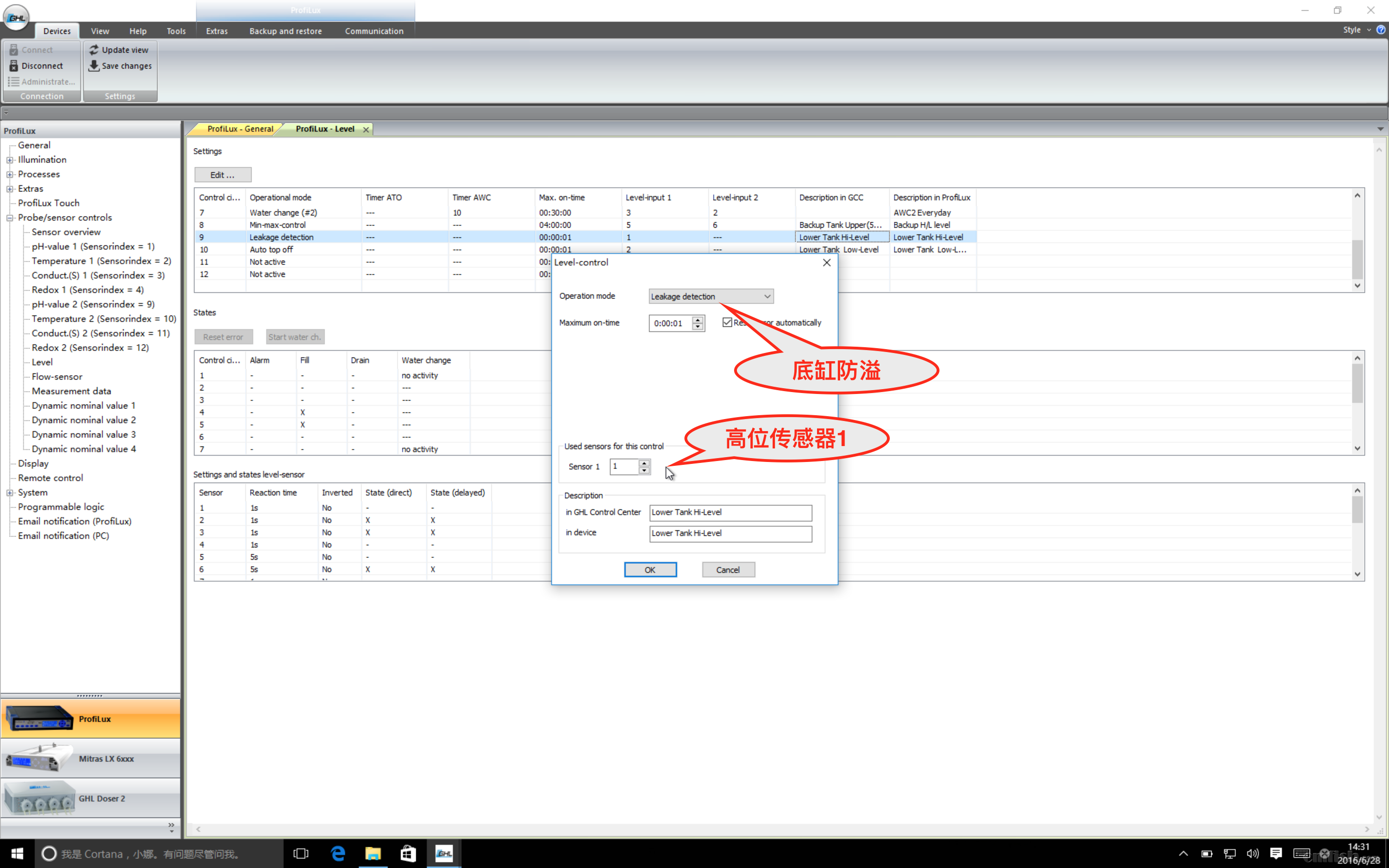Click the in device description field

[x=730, y=533]
